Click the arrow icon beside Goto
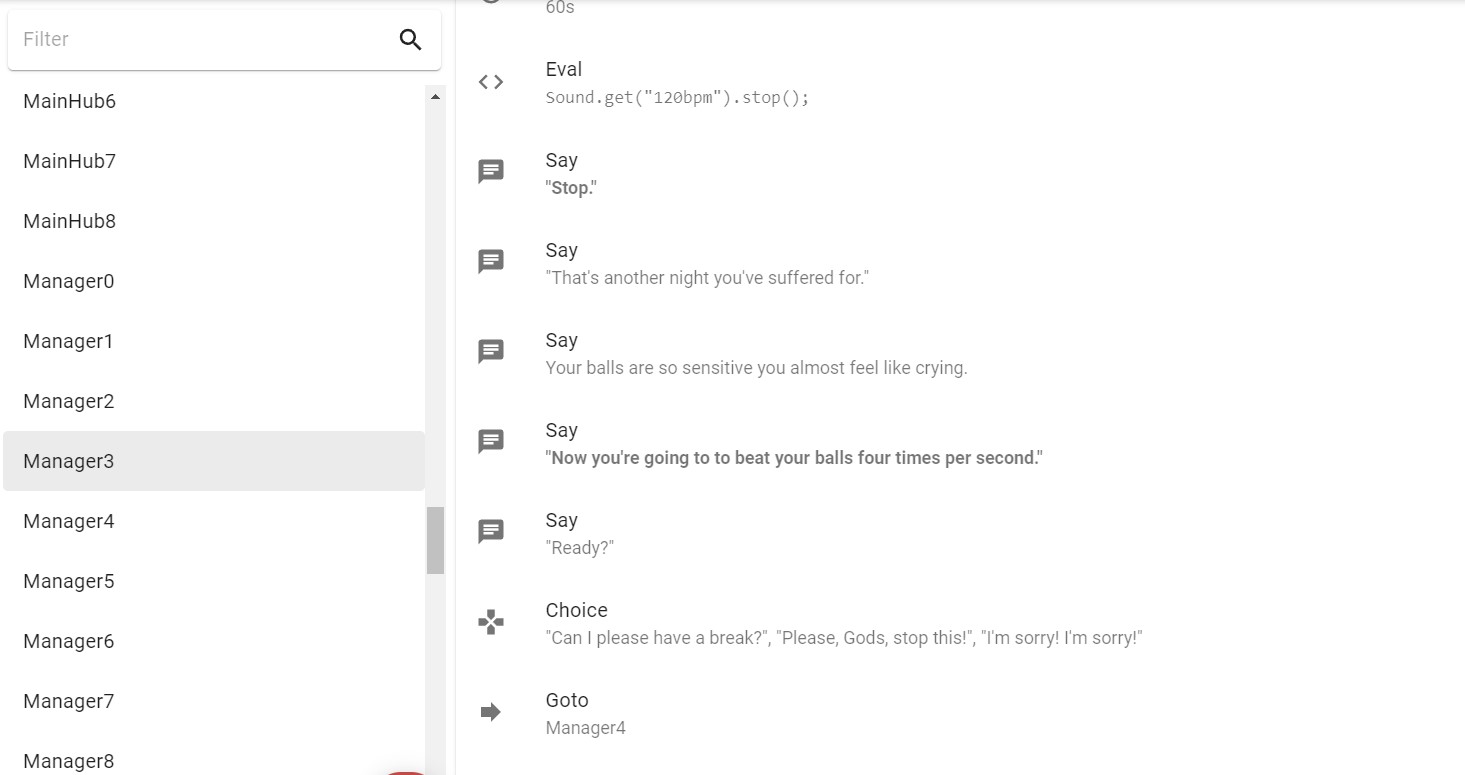The image size is (1465, 775). (491, 712)
